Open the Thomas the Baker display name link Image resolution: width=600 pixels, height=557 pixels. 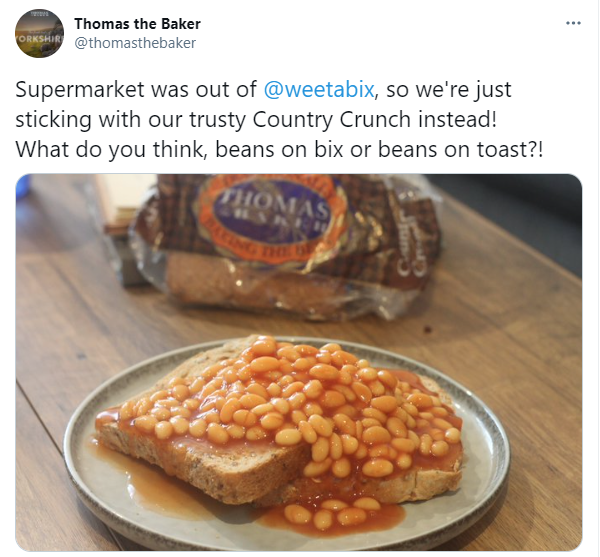[x=137, y=24]
